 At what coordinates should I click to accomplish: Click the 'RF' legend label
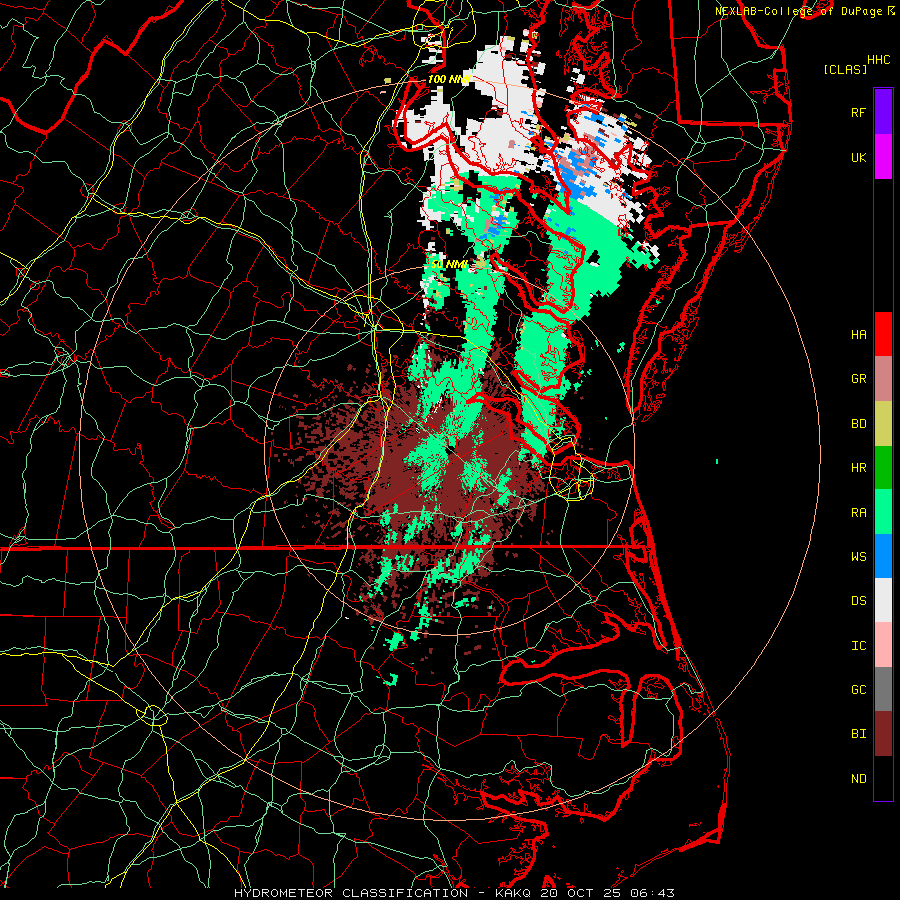[x=858, y=112]
